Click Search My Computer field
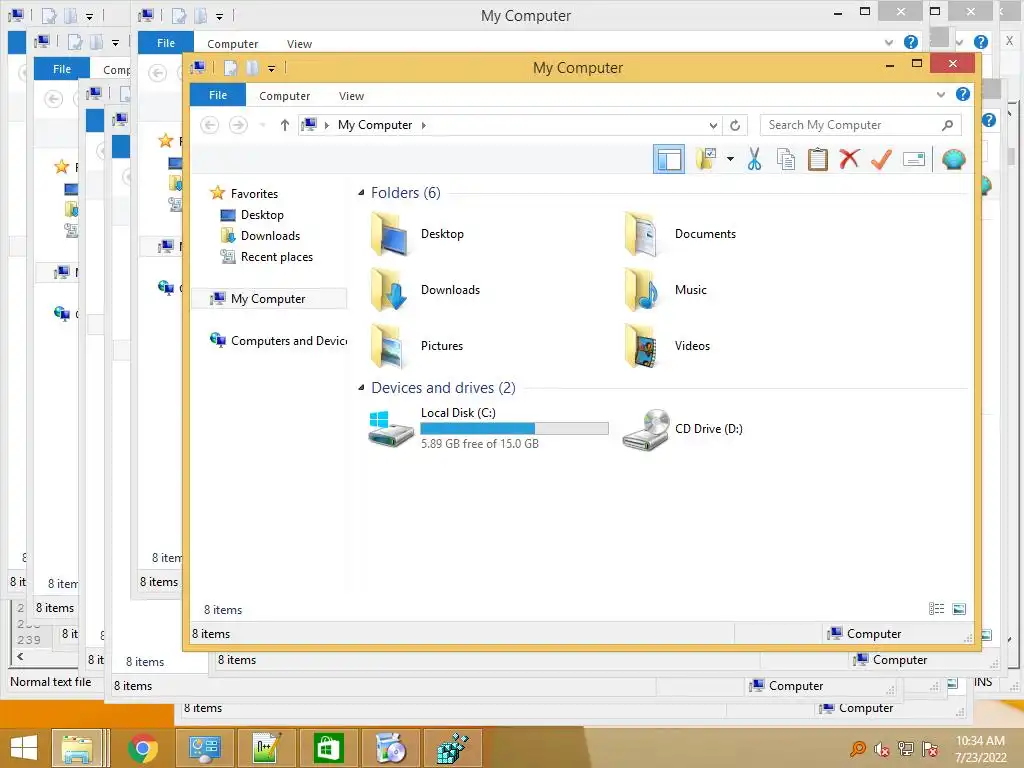The width and height of the screenshot is (1024, 768). coord(860,125)
